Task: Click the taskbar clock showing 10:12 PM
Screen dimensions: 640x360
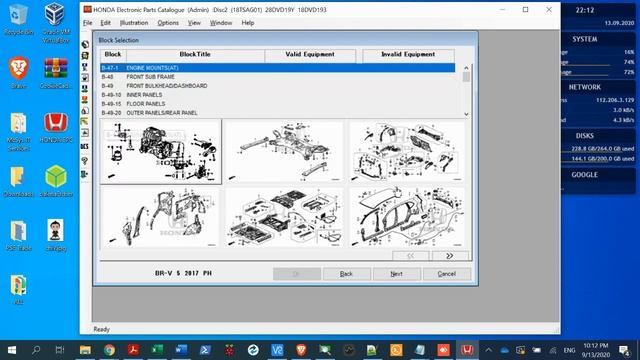Action: coord(596,350)
